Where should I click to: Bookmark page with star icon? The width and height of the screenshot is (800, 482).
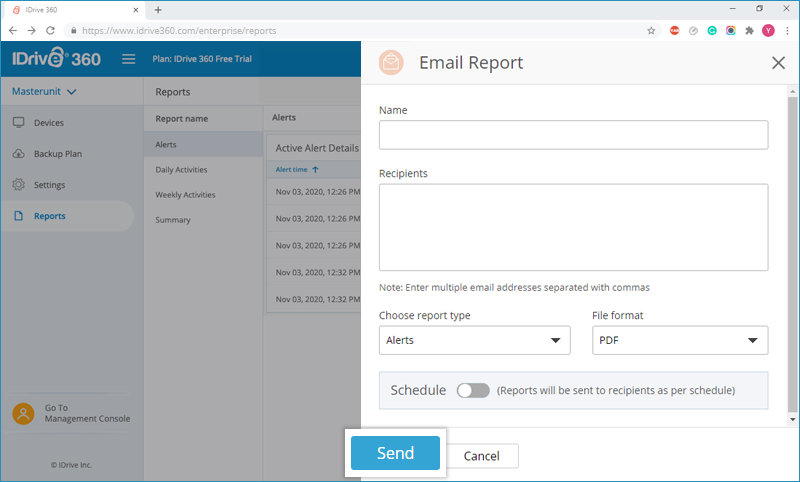[x=651, y=31]
